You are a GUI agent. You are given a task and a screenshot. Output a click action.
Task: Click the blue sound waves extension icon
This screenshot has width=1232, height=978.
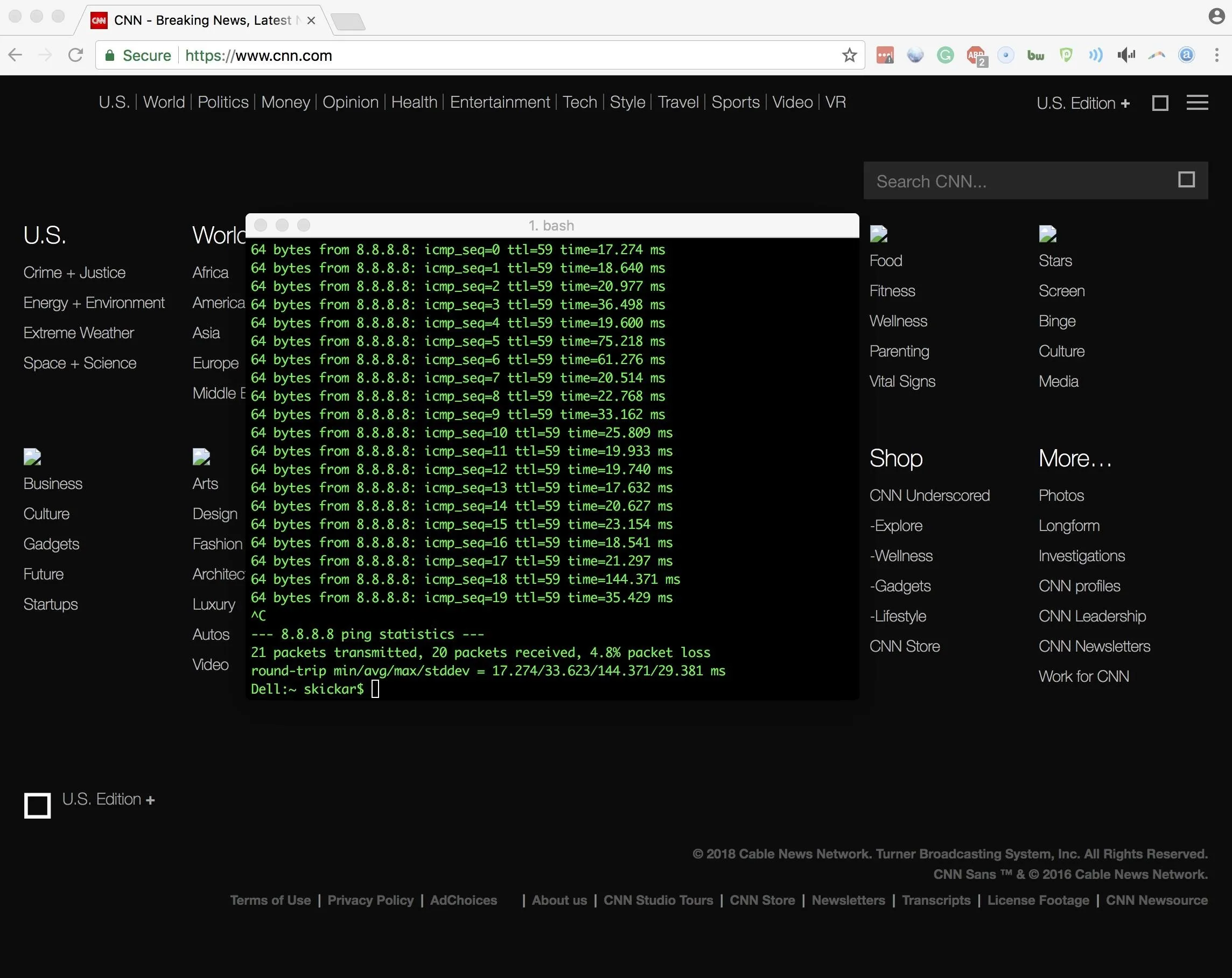point(1095,55)
